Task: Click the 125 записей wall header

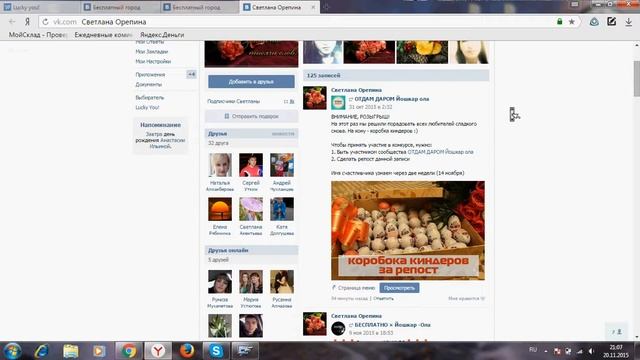Action: (x=396, y=75)
